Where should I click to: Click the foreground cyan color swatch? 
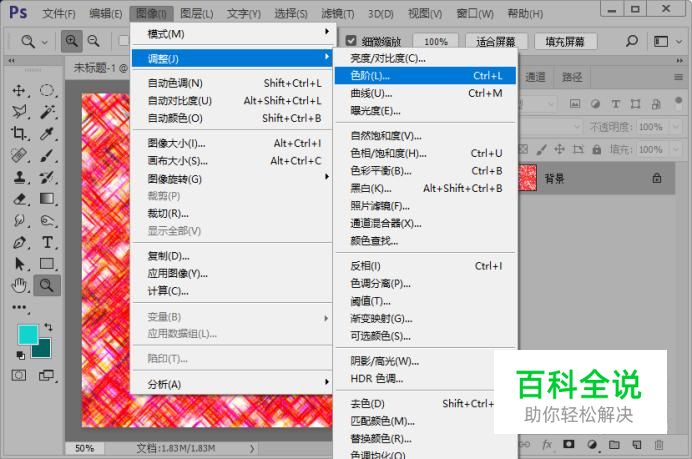[x=28, y=335]
